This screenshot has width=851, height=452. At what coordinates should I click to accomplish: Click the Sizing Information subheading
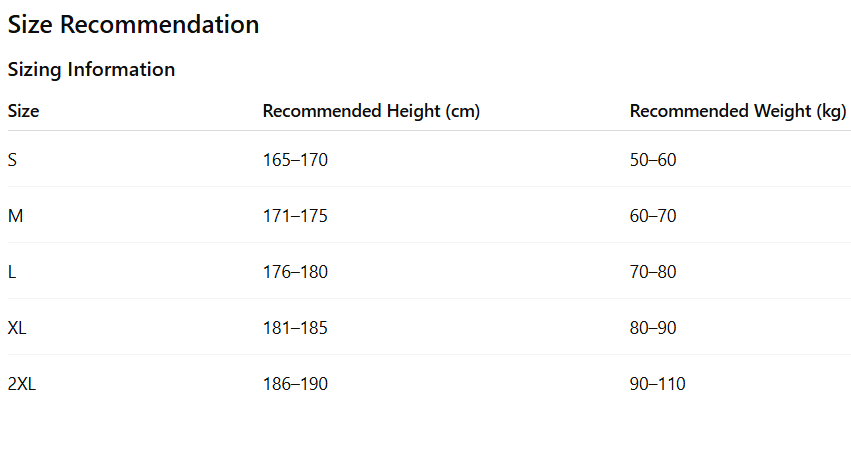click(91, 70)
